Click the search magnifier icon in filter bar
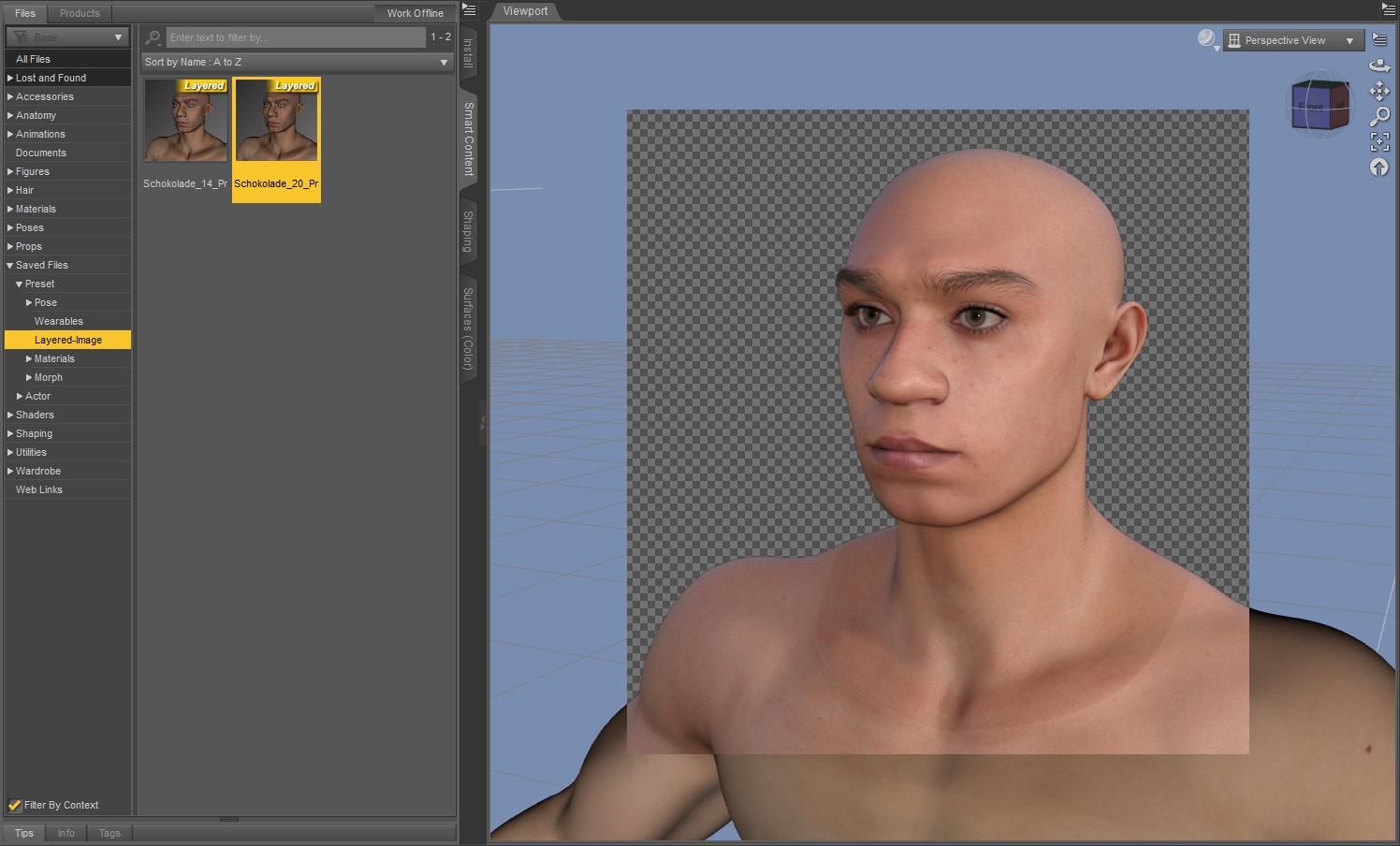Viewport: 1400px width, 846px height. (x=153, y=37)
